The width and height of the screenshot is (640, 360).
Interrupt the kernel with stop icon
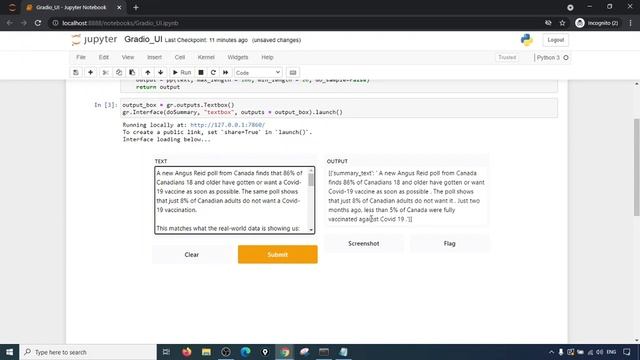(201, 73)
